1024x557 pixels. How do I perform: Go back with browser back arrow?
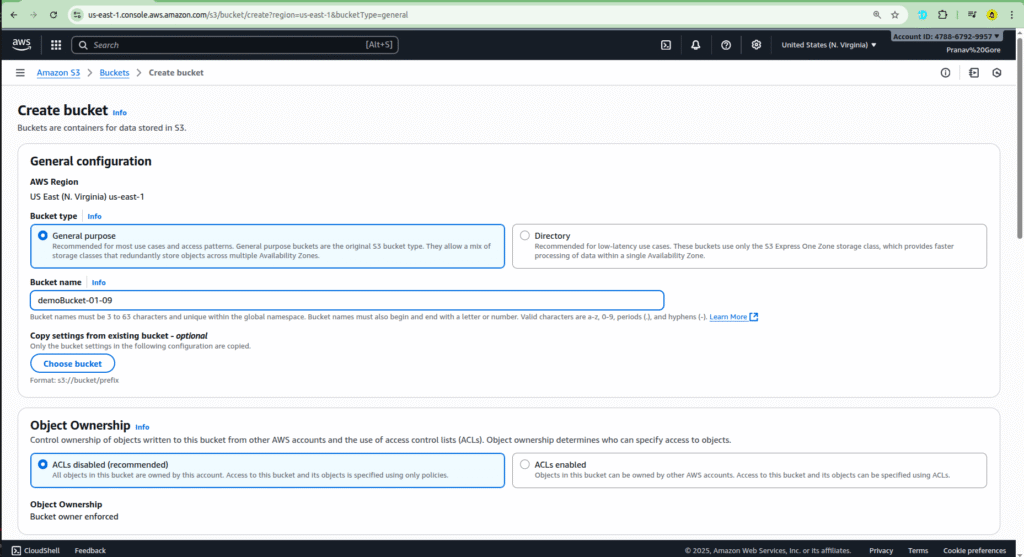click(14, 14)
